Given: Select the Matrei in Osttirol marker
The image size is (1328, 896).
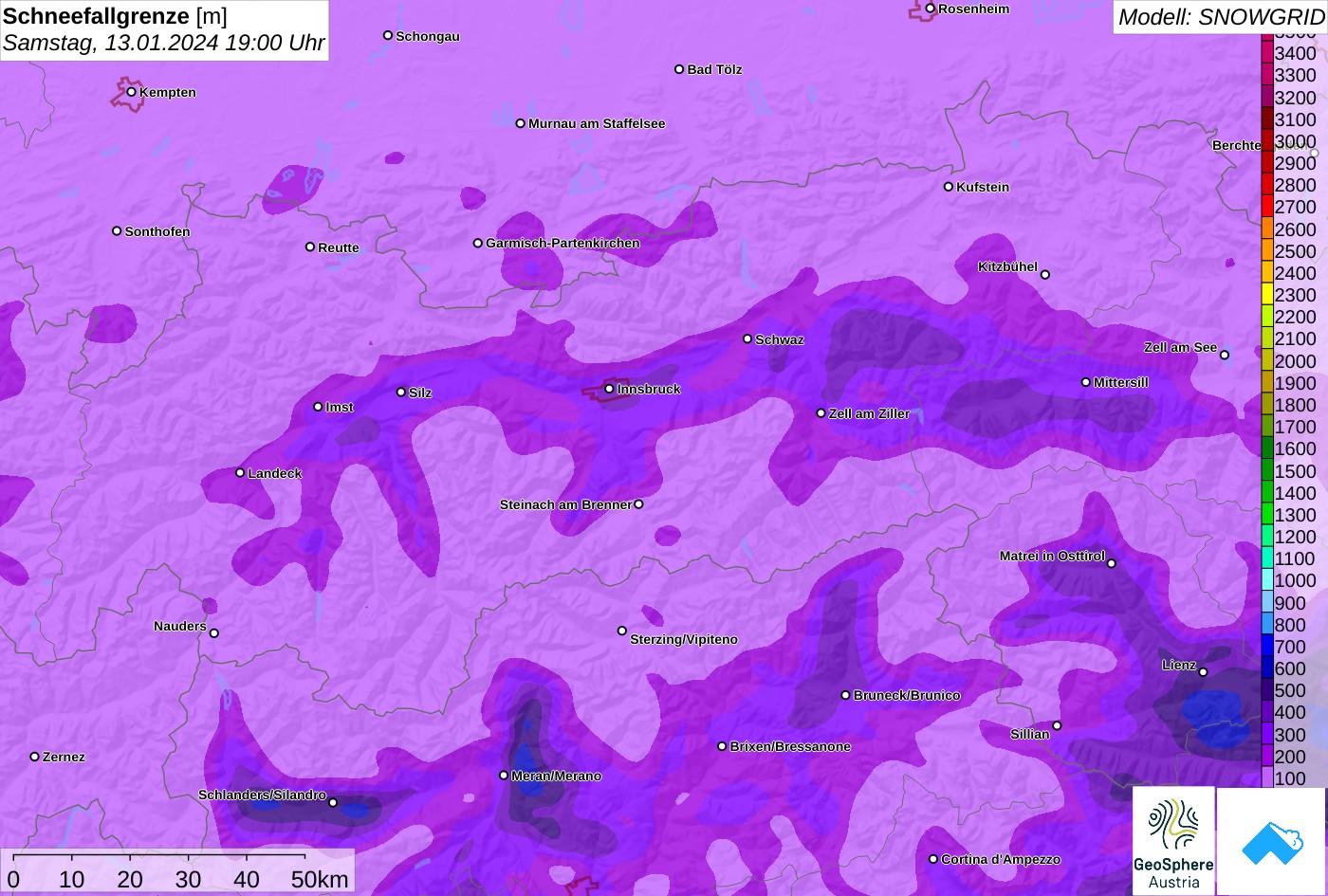Looking at the screenshot, I should tap(1112, 563).
